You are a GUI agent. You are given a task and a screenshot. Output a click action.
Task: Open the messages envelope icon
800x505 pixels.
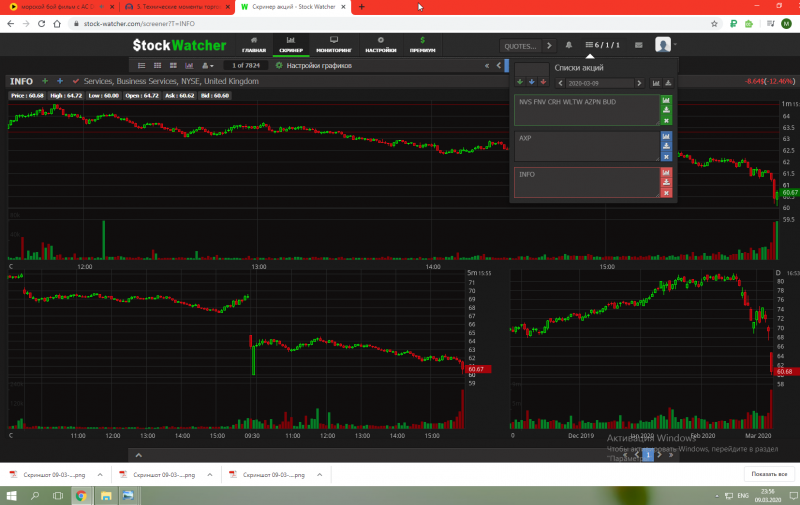[x=638, y=45]
